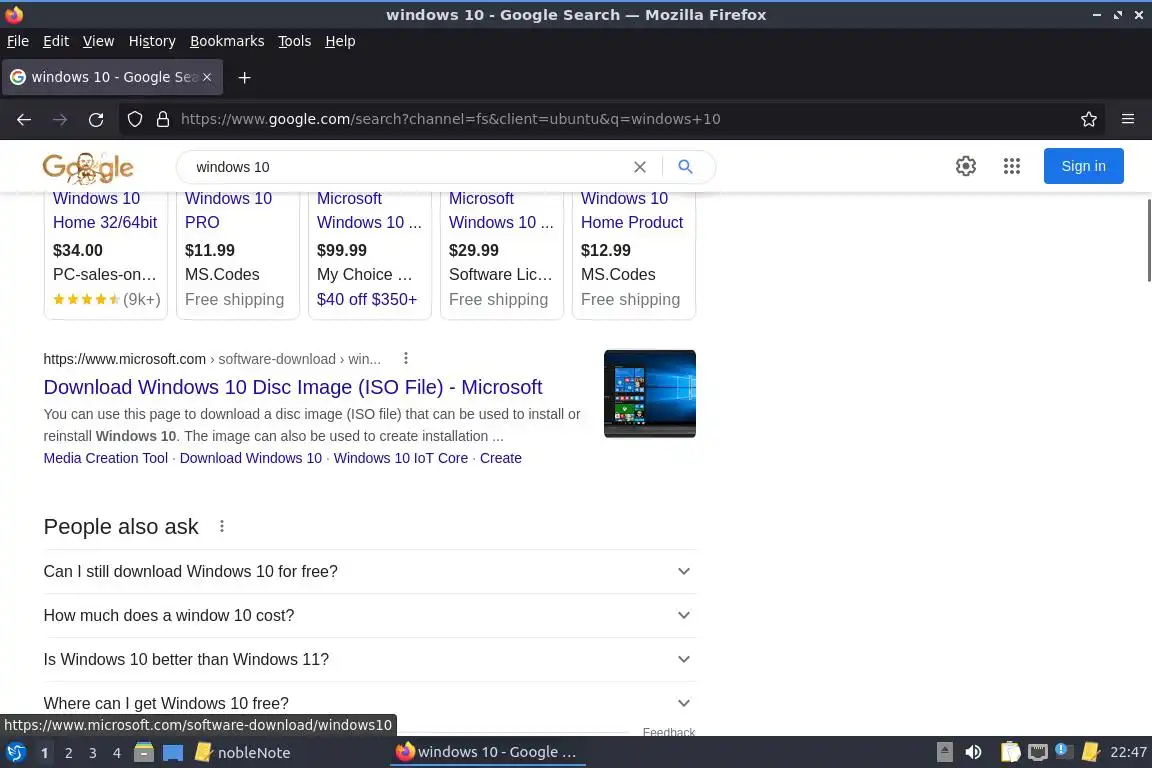Clear the Google search box text
This screenshot has height=768, width=1152.
pyautogui.click(x=640, y=167)
